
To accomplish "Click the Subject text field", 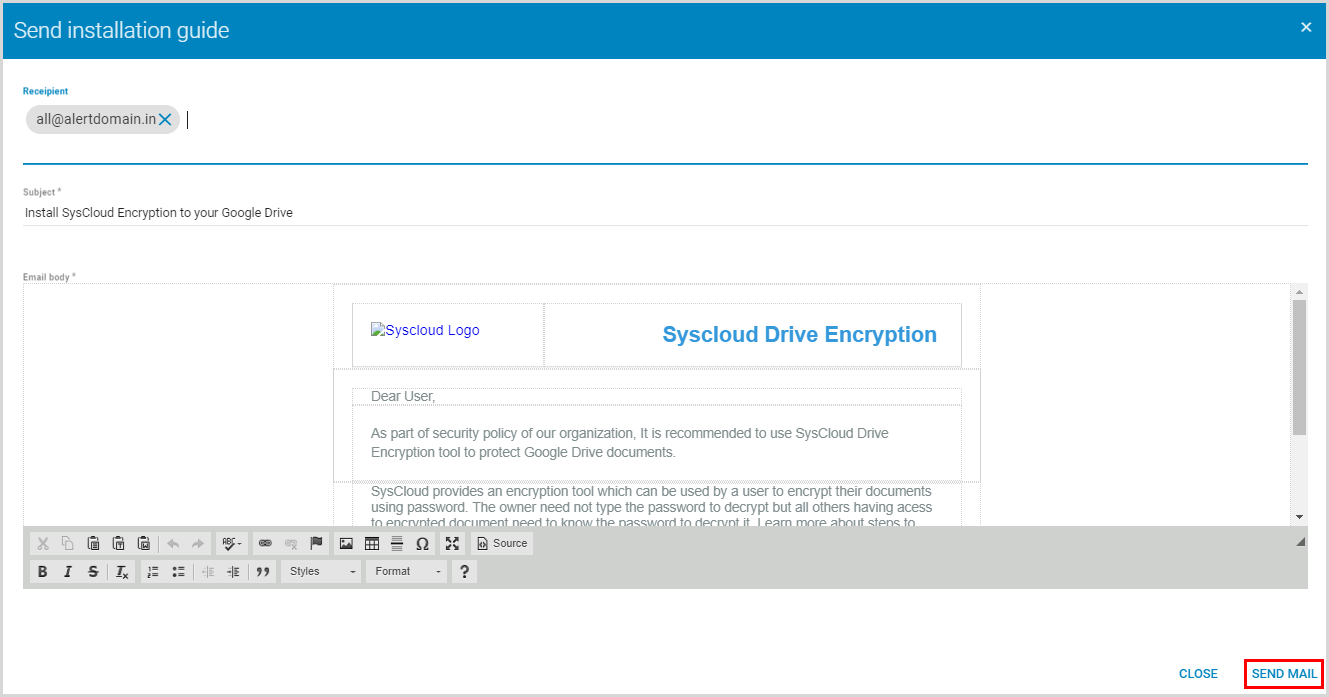I will click(x=665, y=213).
